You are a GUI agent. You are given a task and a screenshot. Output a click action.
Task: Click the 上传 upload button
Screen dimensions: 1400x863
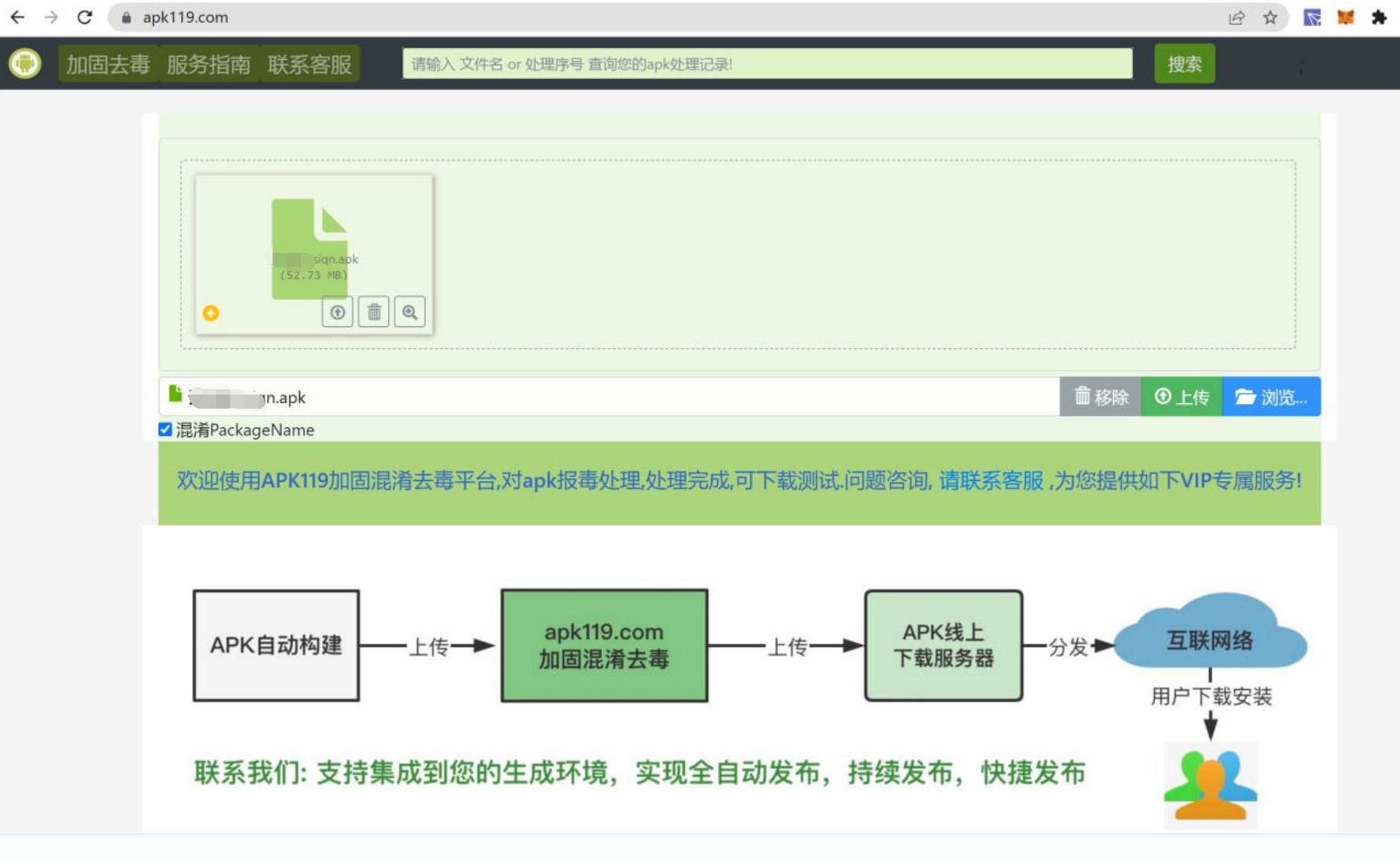click(1181, 397)
